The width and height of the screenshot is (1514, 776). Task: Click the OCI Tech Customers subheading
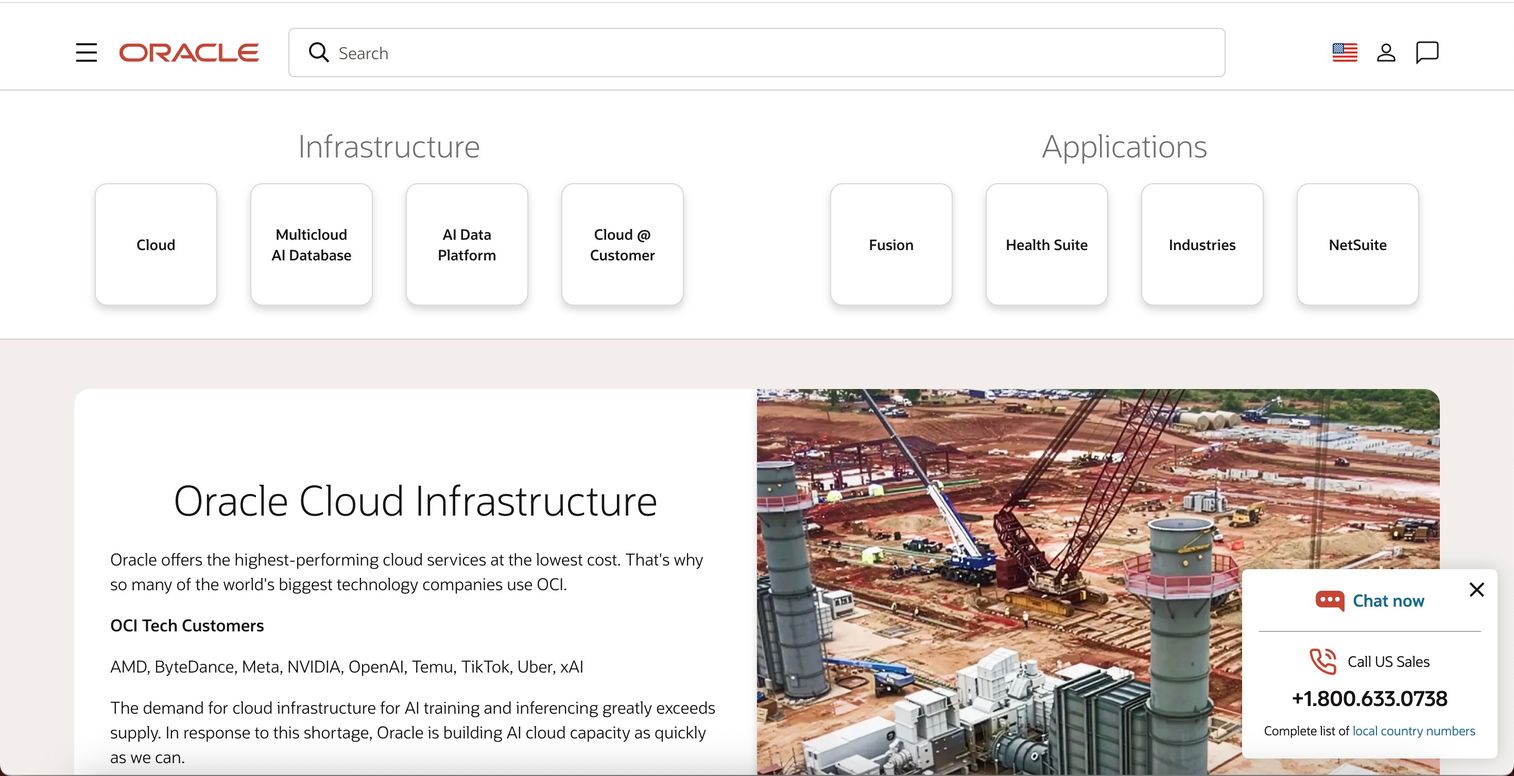(187, 626)
